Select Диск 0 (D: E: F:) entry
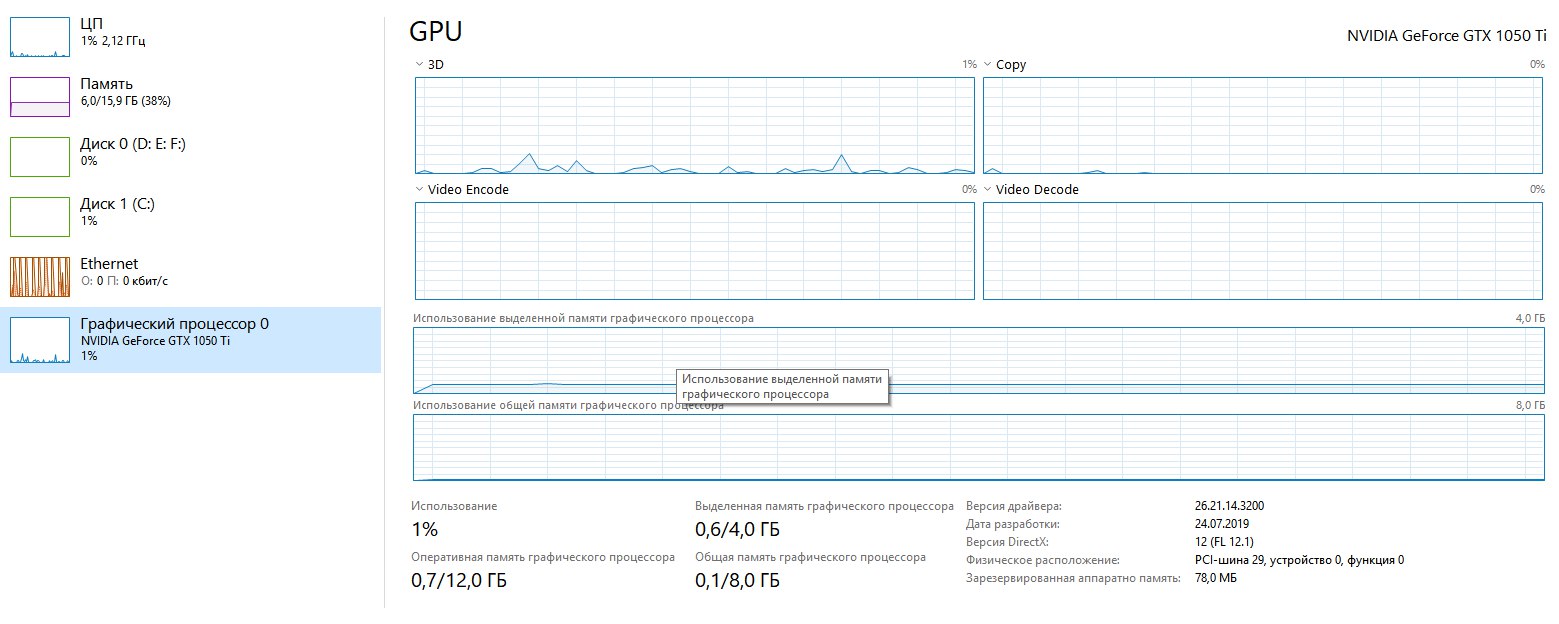The height and width of the screenshot is (624, 1559). pos(132,144)
